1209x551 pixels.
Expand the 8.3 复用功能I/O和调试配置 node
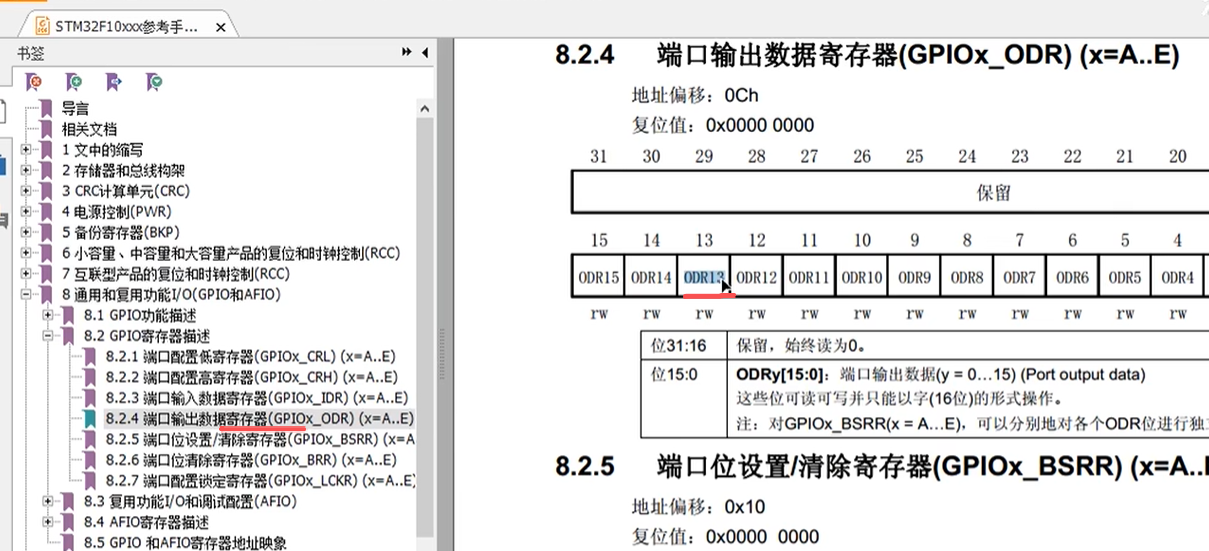coord(48,501)
